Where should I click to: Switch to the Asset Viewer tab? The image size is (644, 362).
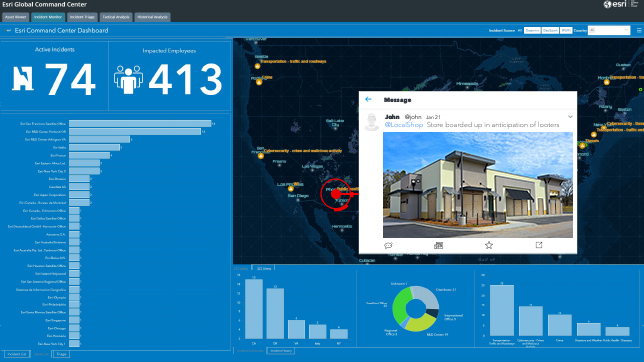pos(15,17)
